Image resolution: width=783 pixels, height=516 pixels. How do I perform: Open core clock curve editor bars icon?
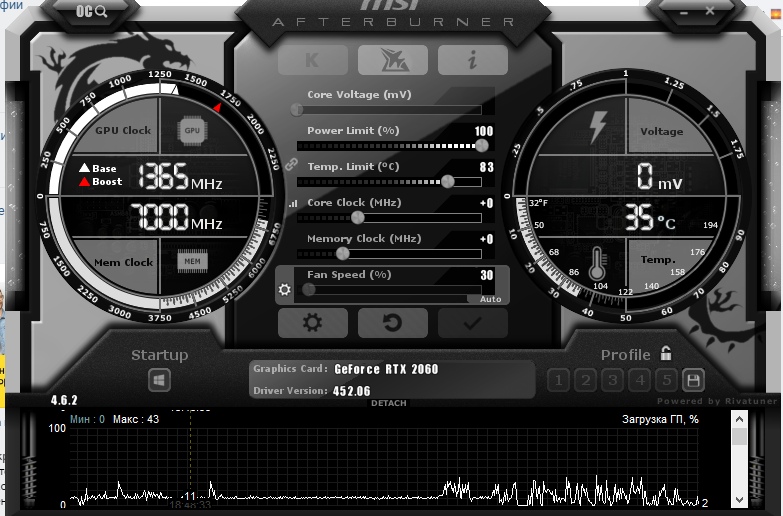pyautogui.click(x=293, y=203)
